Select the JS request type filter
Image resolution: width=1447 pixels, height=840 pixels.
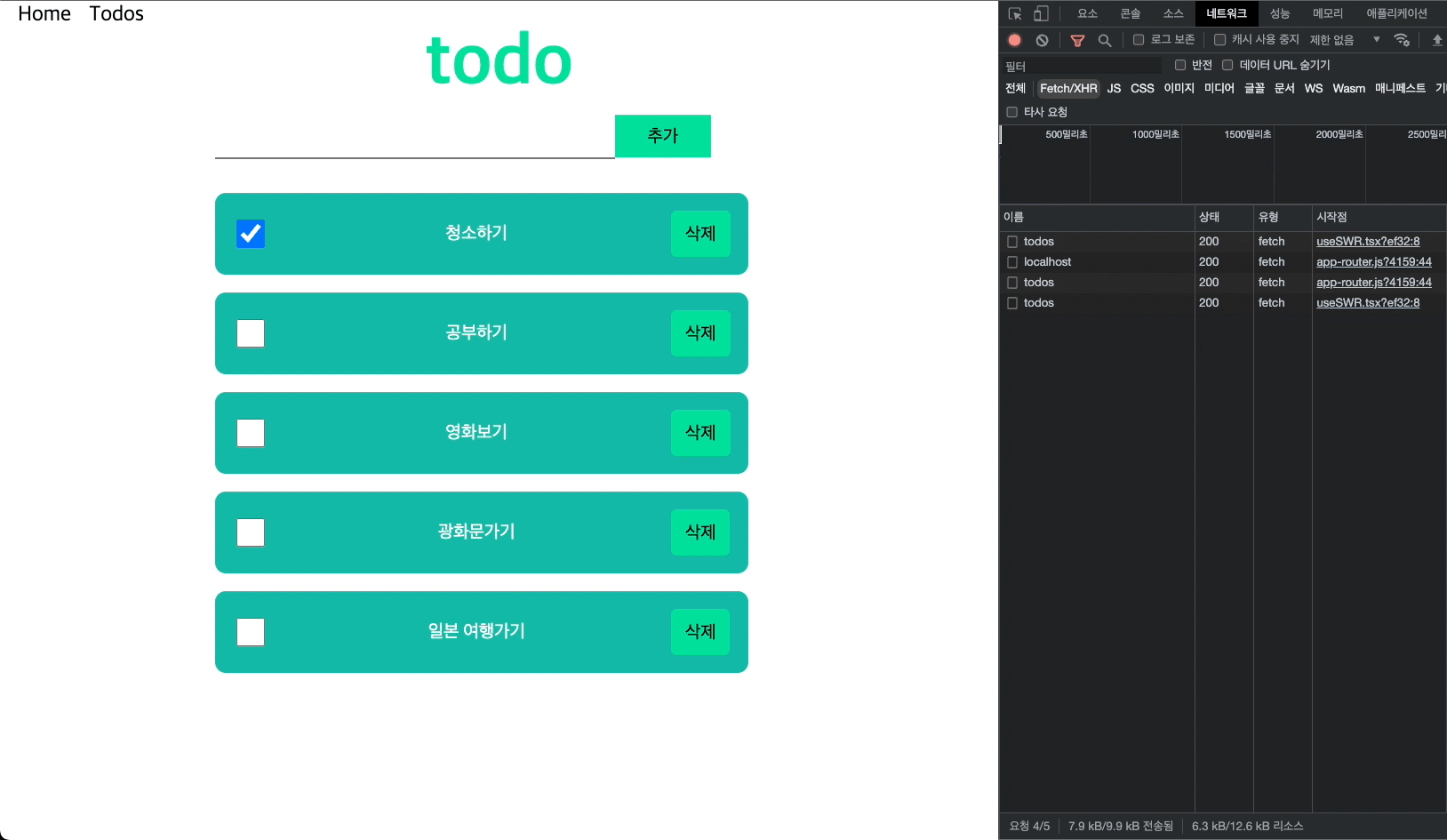point(1114,88)
